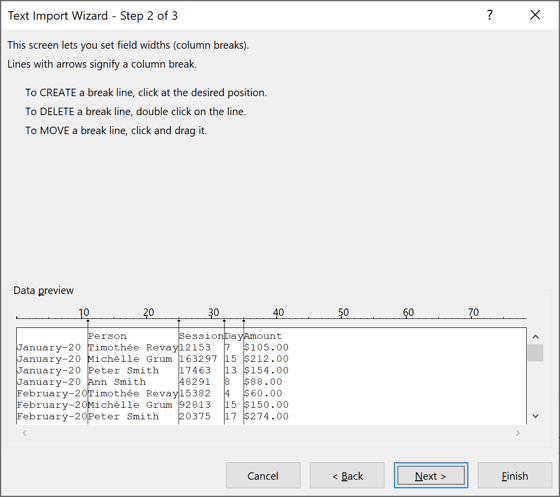The height and width of the screenshot is (497, 560).
Task: Click the 'Amount' header in data preview
Action: (263, 336)
